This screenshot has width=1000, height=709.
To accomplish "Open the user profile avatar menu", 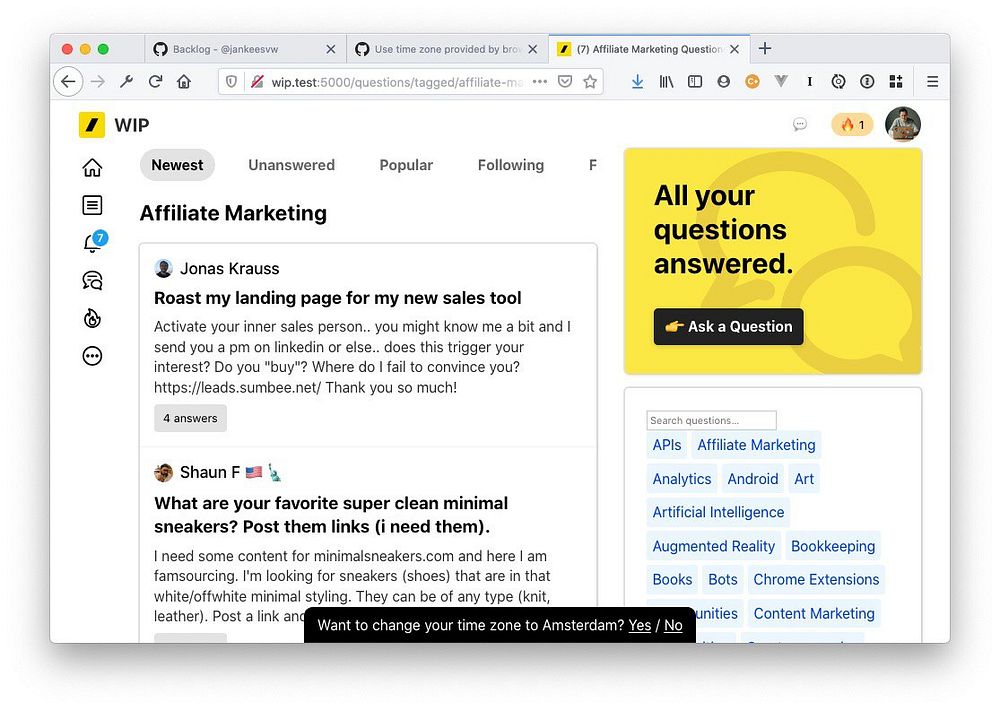I will 902,125.
